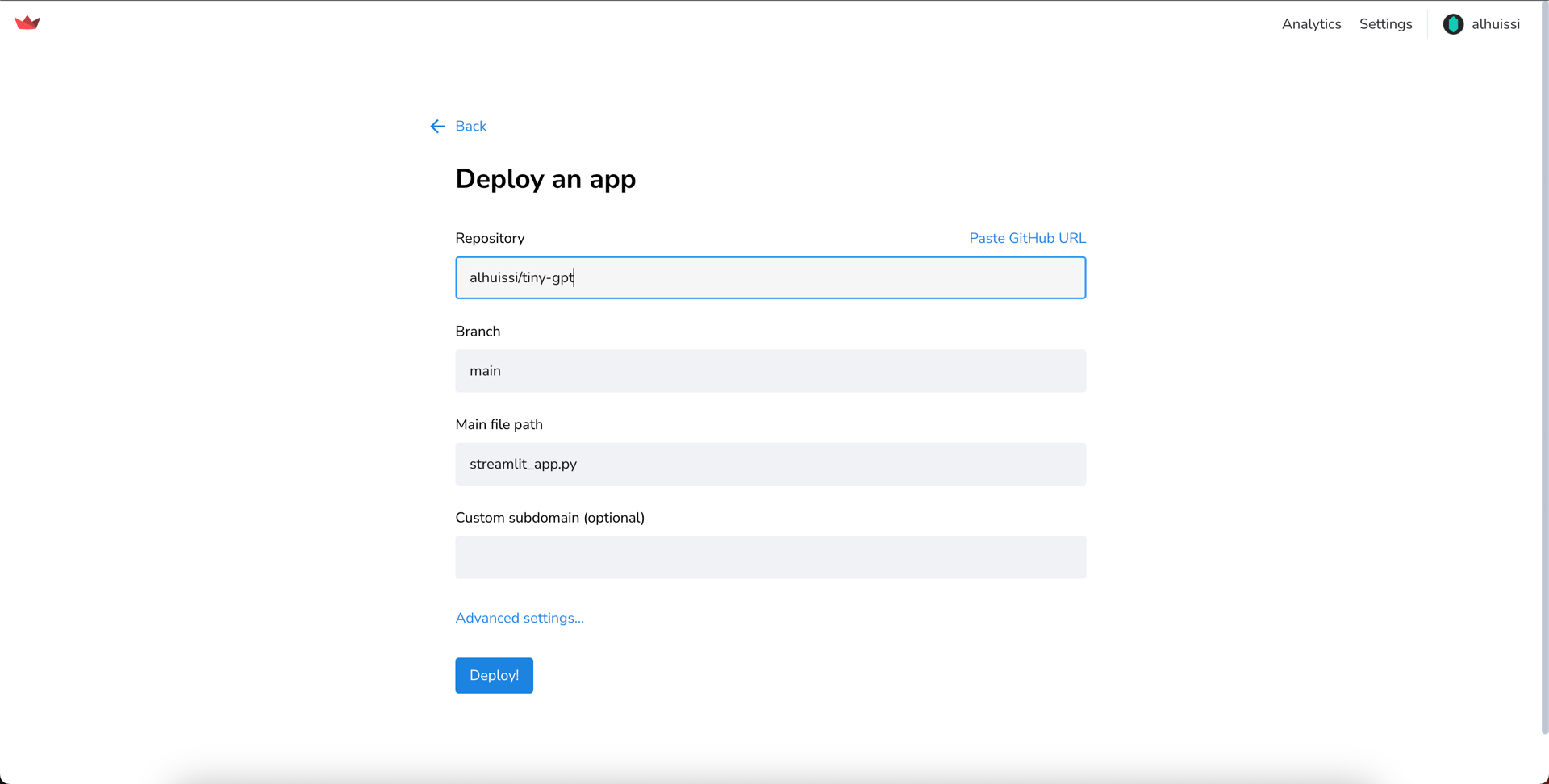The width and height of the screenshot is (1549, 784).
Task: Click the Branch field label
Action: point(478,332)
